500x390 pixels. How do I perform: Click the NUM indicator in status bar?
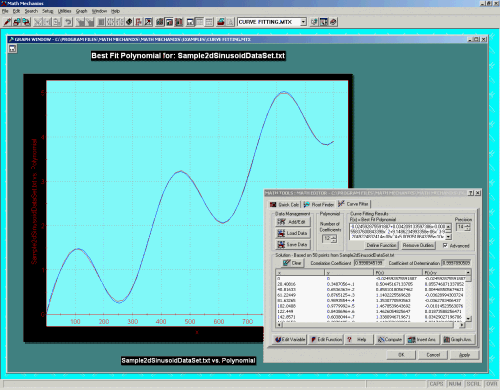pos(455,384)
